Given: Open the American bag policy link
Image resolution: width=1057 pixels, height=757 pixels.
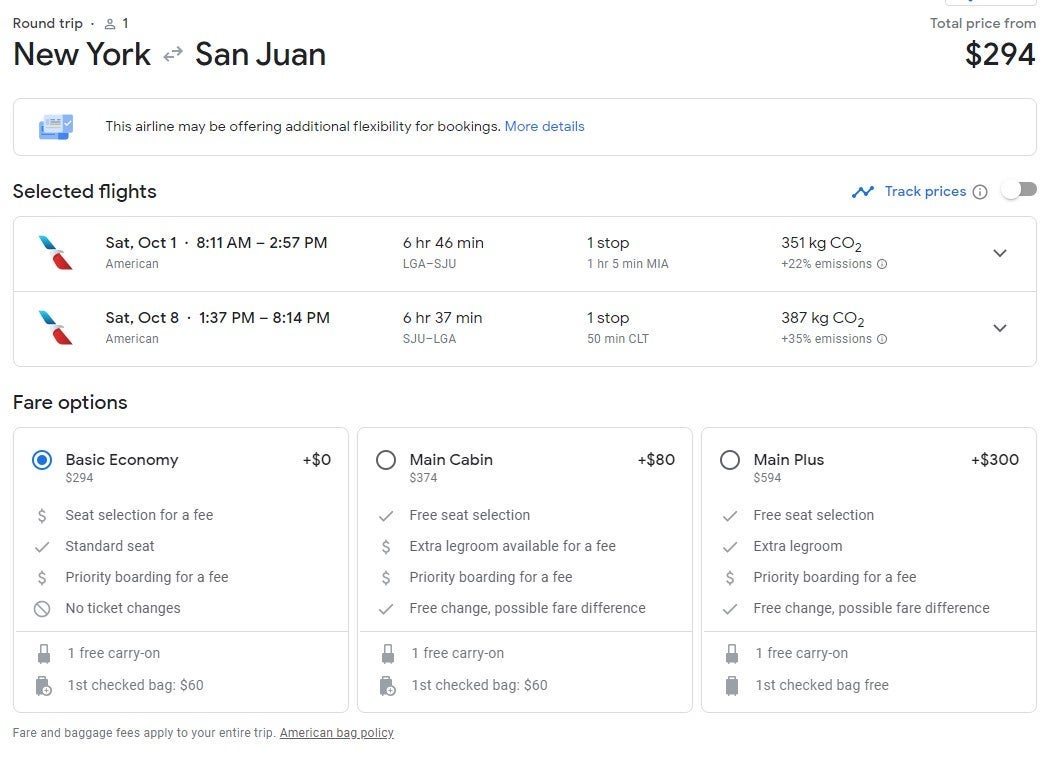Looking at the screenshot, I should pos(336,733).
